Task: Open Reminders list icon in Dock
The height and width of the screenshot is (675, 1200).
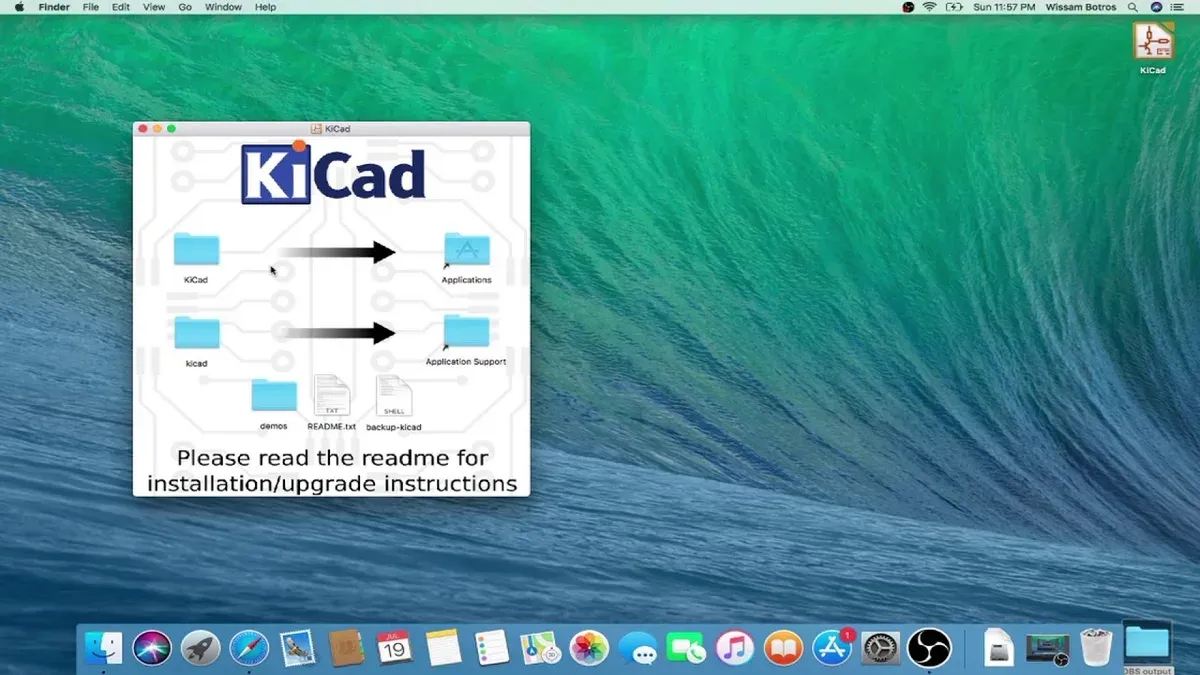Action: [x=492, y=648]
